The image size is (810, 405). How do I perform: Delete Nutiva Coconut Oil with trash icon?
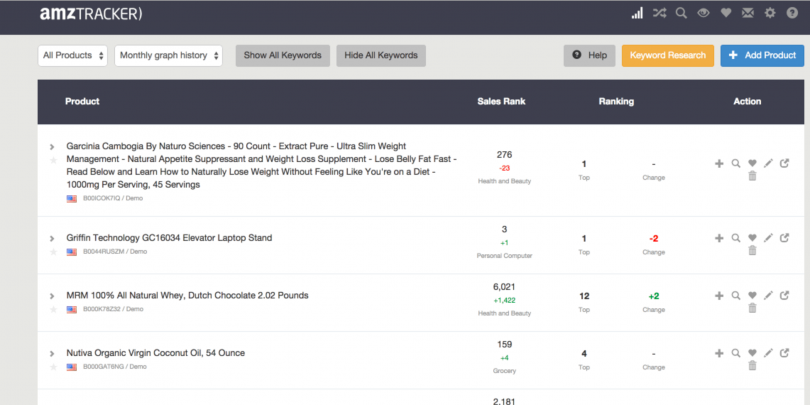coord(752,366)
